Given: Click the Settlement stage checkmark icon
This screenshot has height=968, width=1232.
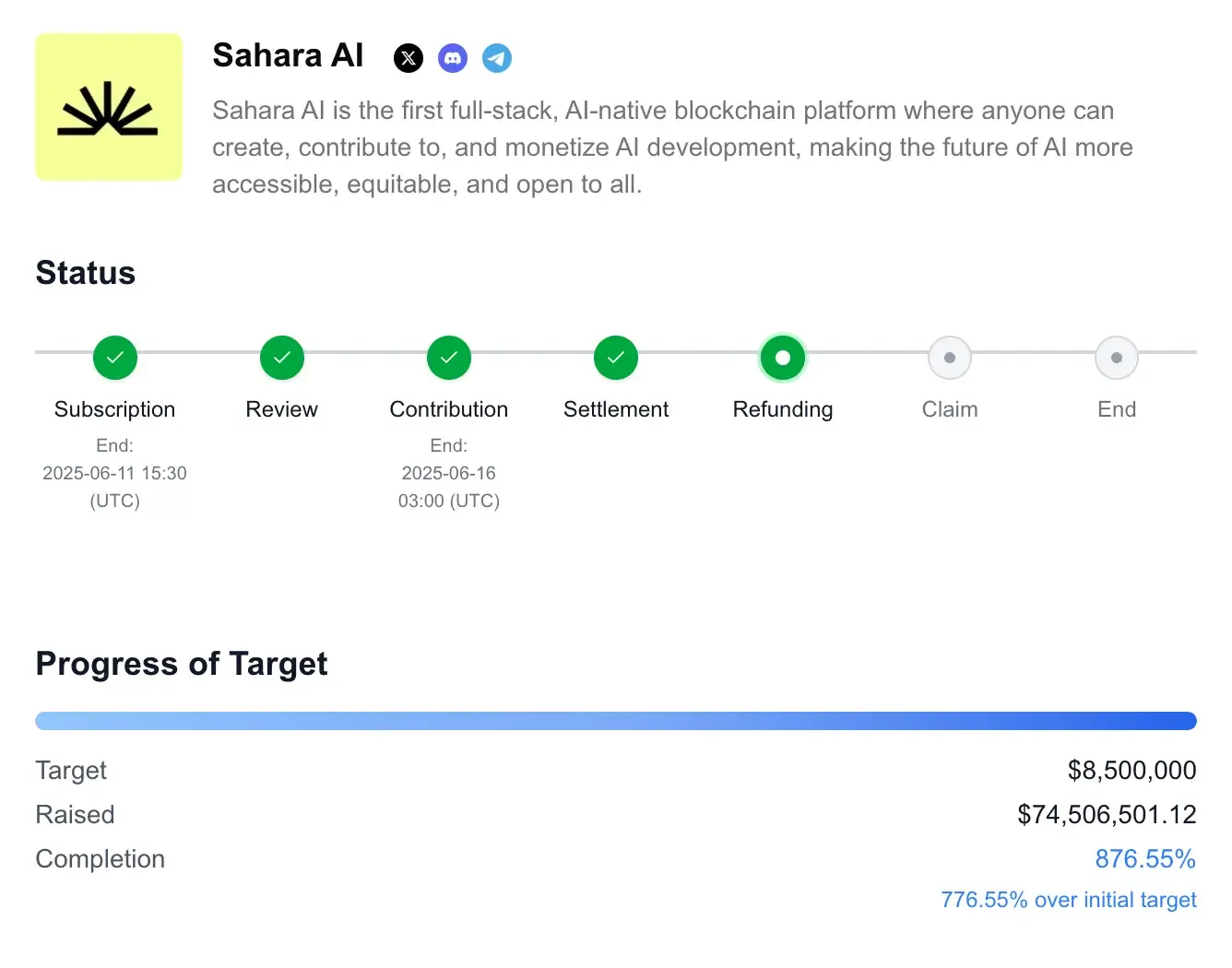Looking at the screenshot, I should [x=615, y=358].
